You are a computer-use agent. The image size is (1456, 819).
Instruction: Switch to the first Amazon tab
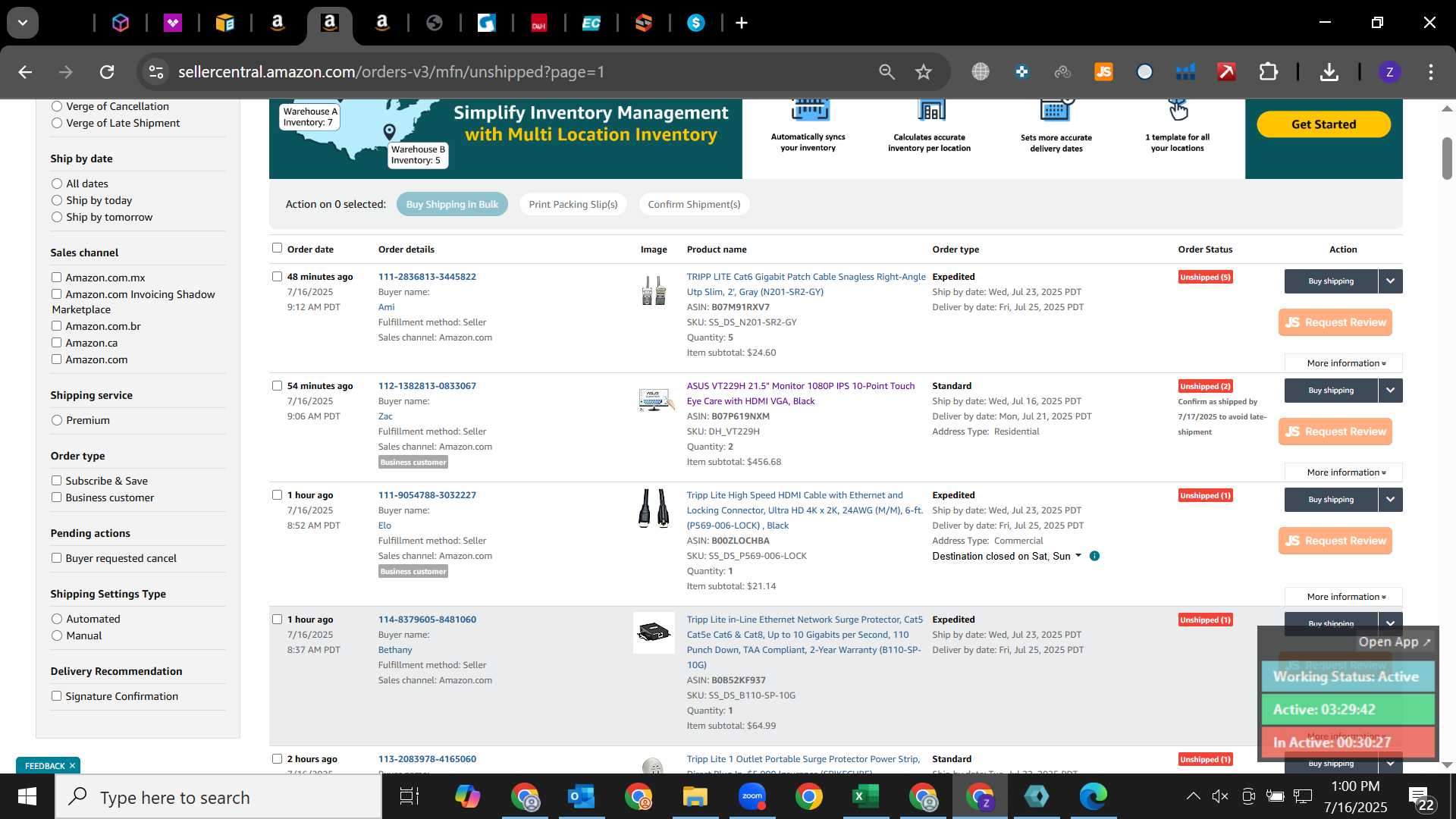click(x=277, y=23)
